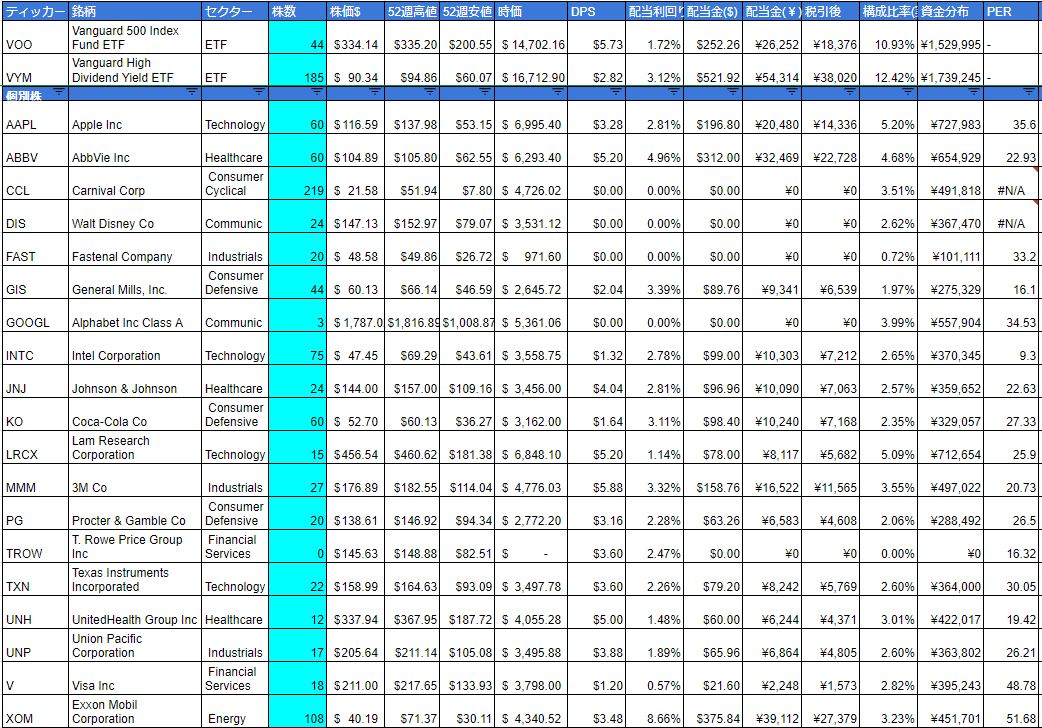
Task: Open filter icon in 株数 column
Action: (317, 91)
